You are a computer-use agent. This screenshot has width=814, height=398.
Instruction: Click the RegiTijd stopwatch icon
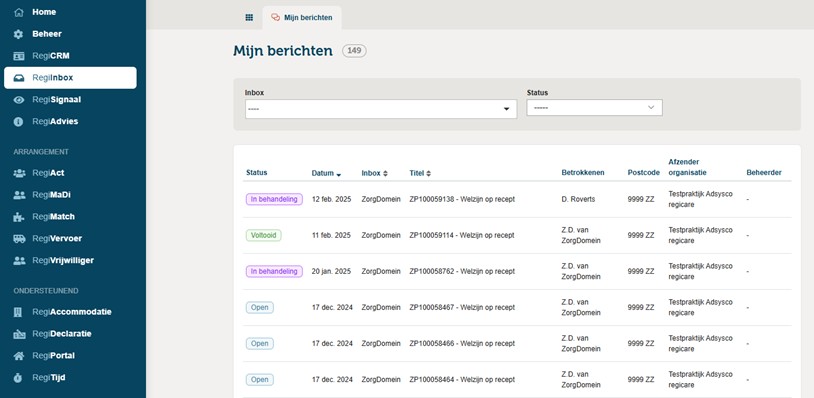pos(19,378)
